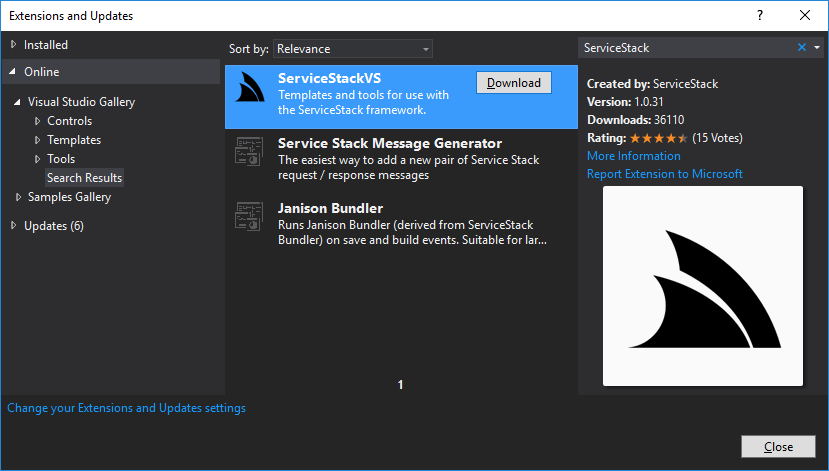Open the search box dropdown arrow
Image resolution: width=829 pixels, height=471 pixels.
tap(817, 48)
